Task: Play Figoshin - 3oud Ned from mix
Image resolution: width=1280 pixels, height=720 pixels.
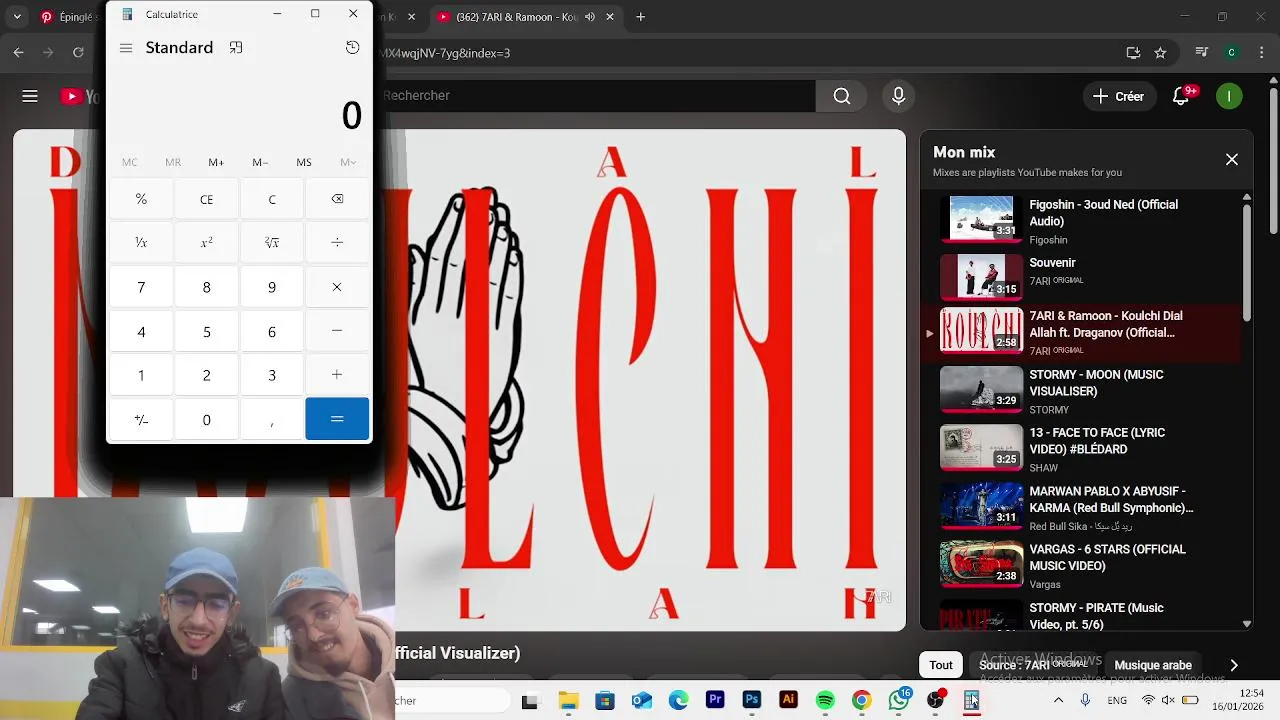Action: [x=1082, y=219]
